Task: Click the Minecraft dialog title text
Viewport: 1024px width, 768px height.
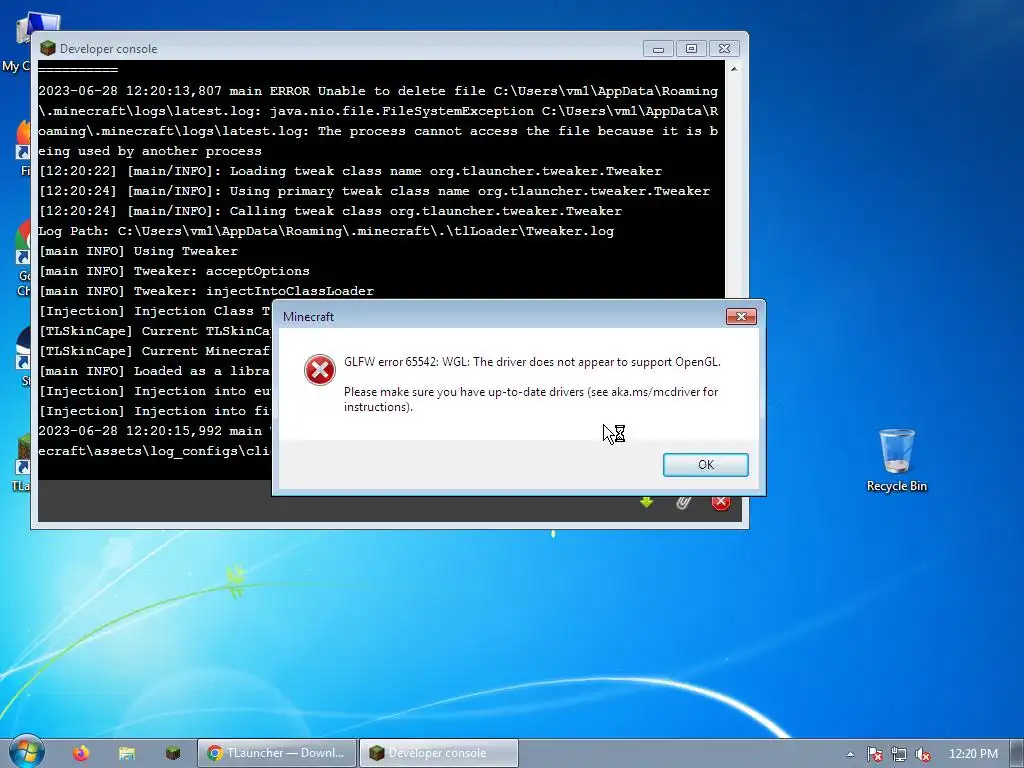Action: pos(308,317)
